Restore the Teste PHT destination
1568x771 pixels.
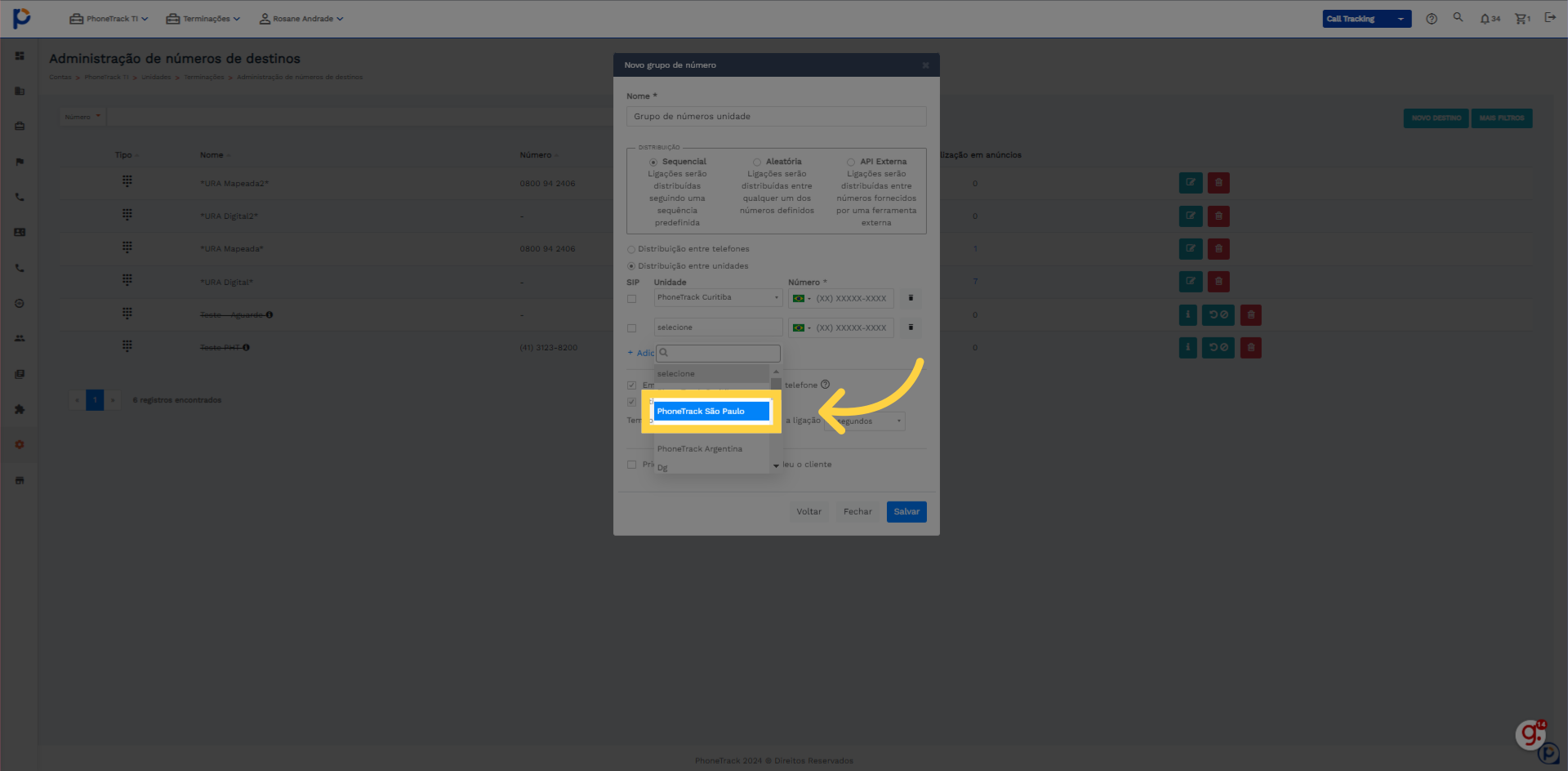click(x=1218, y=348)
